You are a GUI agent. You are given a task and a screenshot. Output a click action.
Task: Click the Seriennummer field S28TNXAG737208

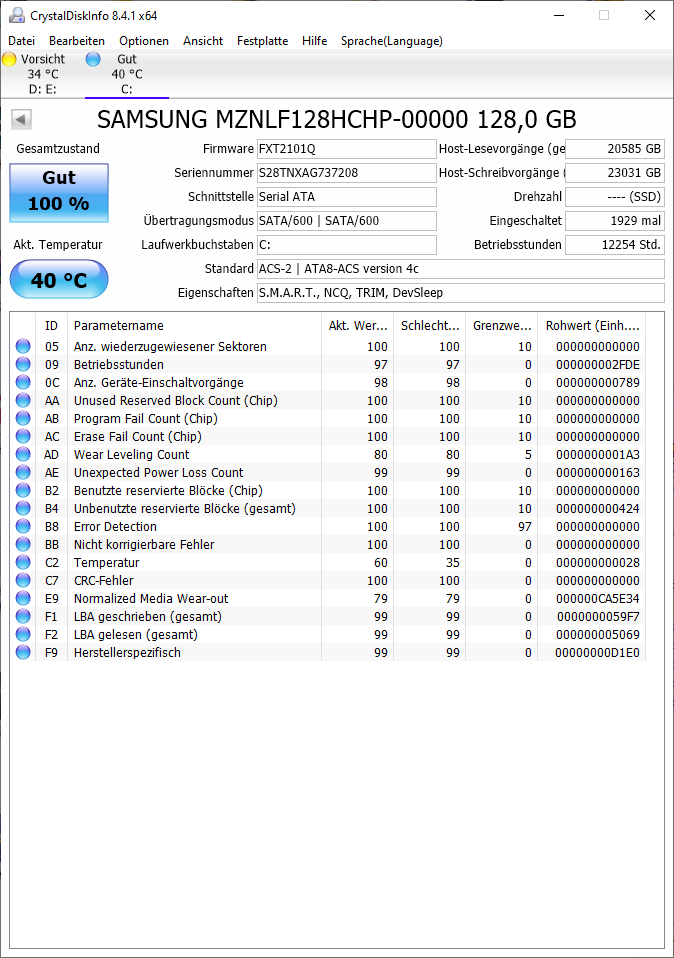346,173
